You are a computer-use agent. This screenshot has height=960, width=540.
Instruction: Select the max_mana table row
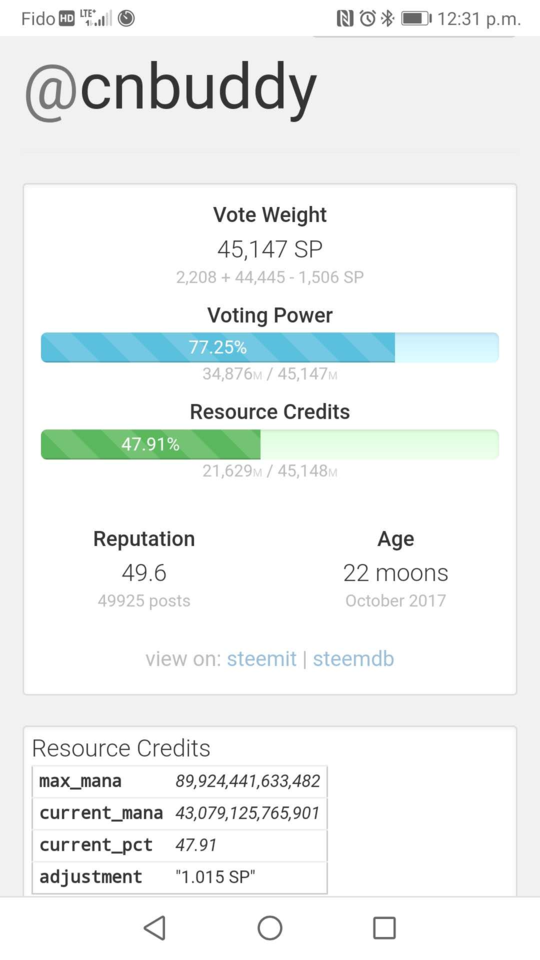(x=180, y=781)
